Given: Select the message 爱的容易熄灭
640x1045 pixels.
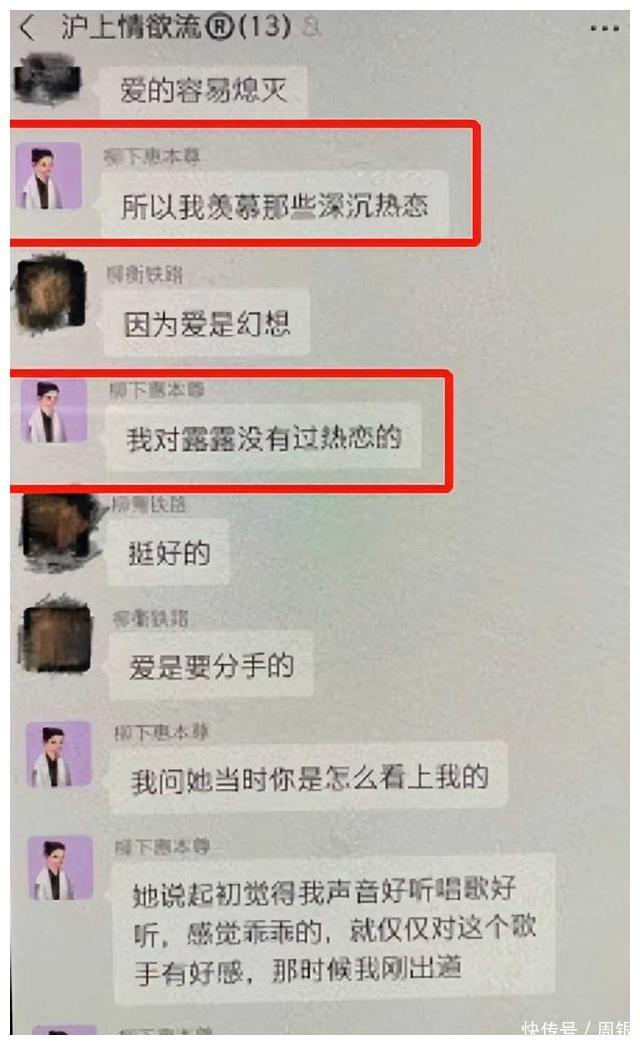Looking at the screenshot, I should pos(204,90).
